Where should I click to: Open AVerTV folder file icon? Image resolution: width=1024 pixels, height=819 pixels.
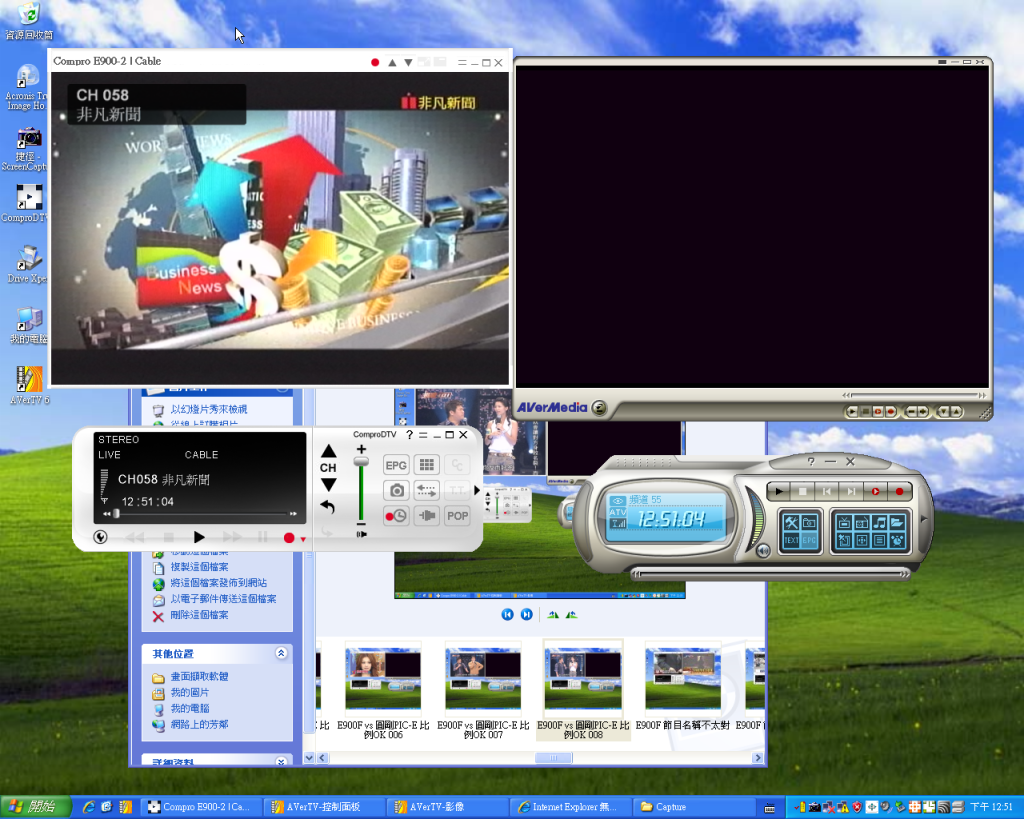(897, 522)
